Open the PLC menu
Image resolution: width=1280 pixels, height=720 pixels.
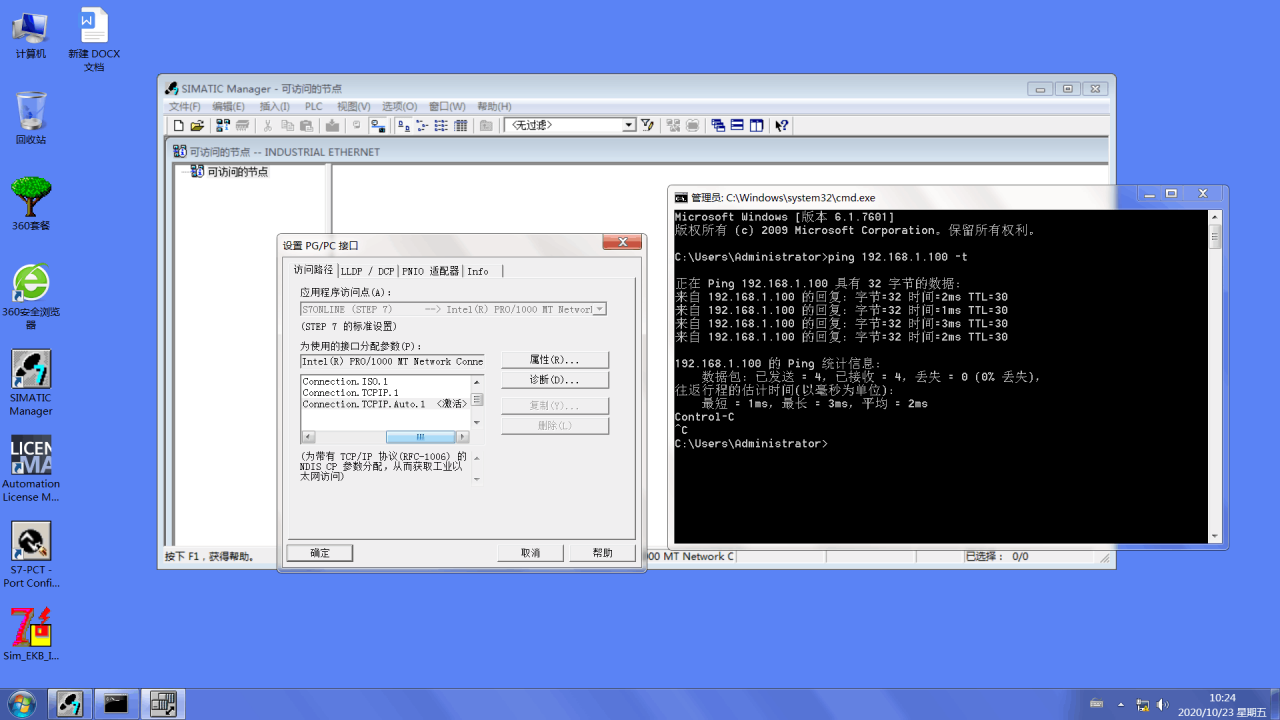[x=314, y=106]
